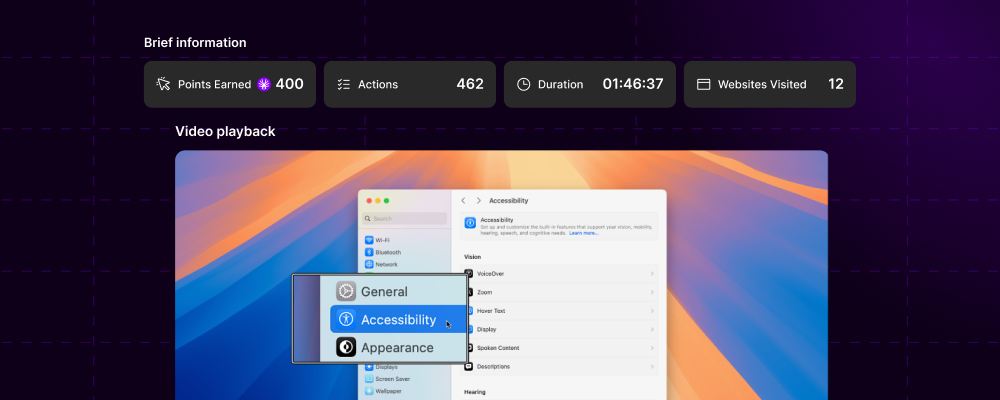Screen dimensions: 1000x400
Task: Open Bluetooth settings label
Action: click(388, 253)
